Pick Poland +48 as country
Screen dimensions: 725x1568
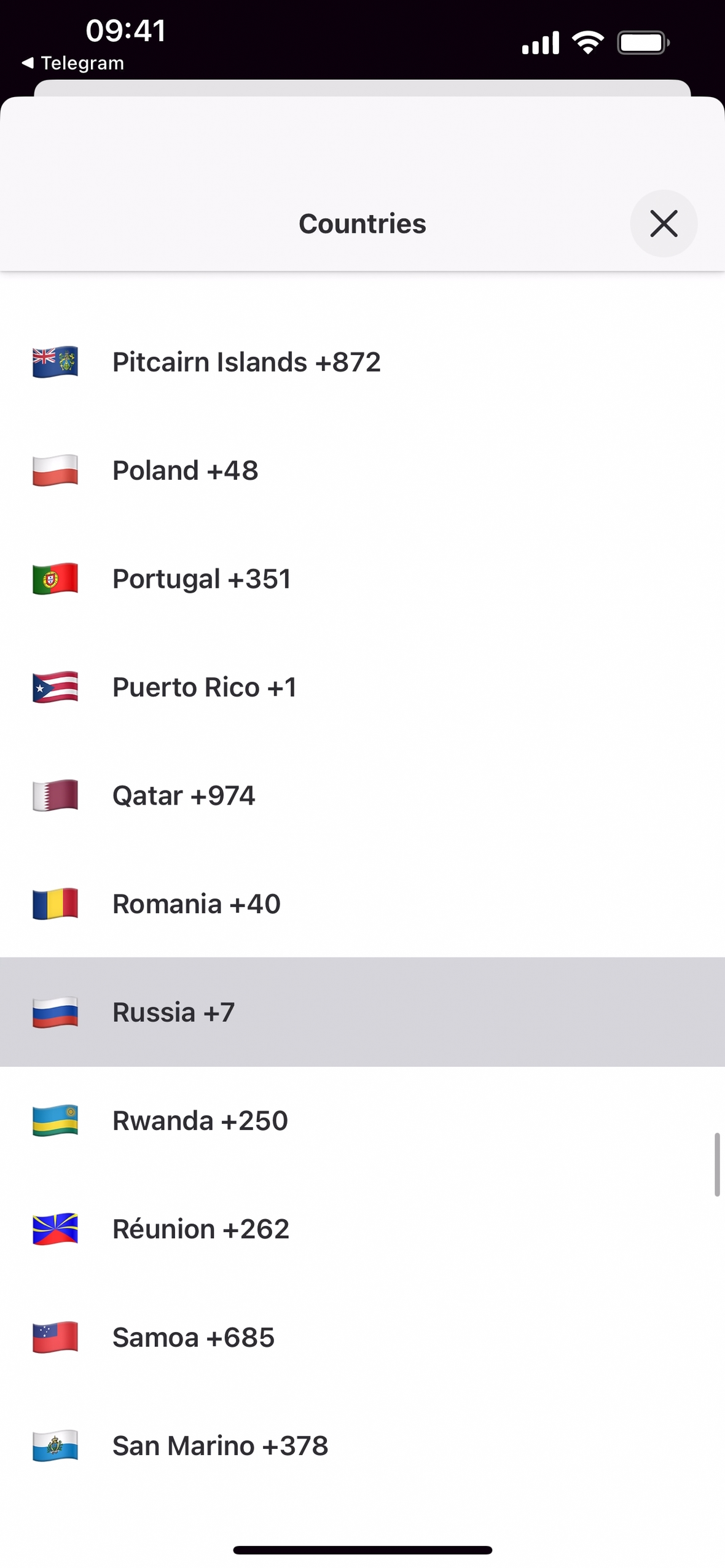pyautogui.click(x=185, y=470)
